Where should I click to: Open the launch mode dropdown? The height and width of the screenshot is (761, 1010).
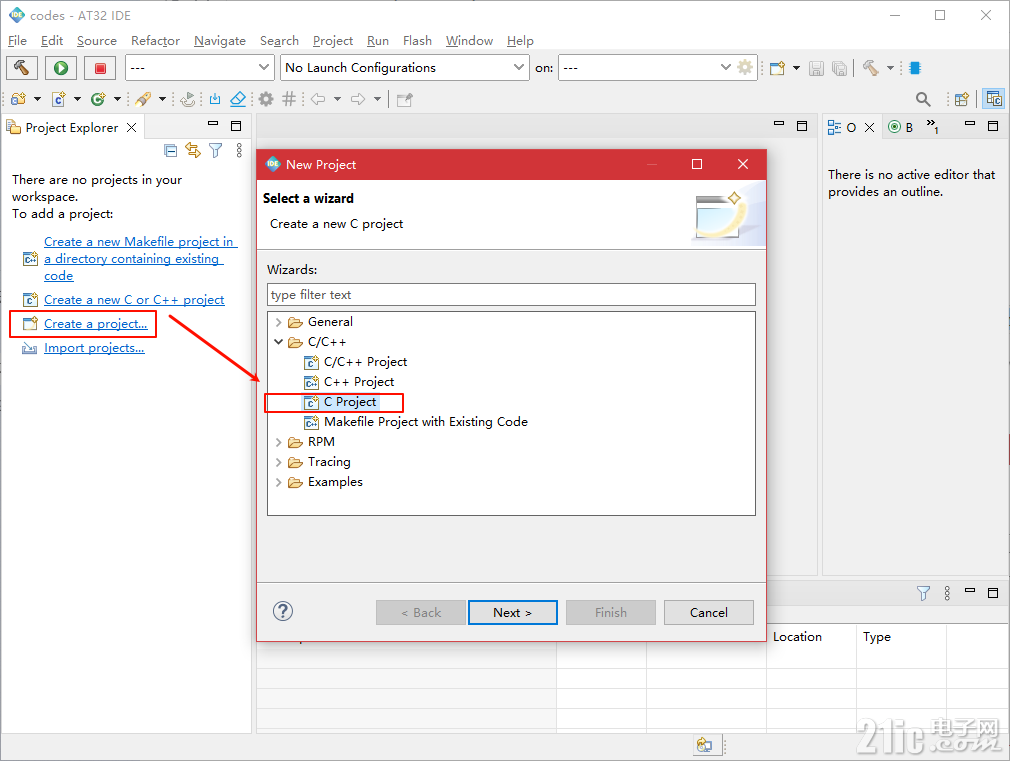[199, 67]
